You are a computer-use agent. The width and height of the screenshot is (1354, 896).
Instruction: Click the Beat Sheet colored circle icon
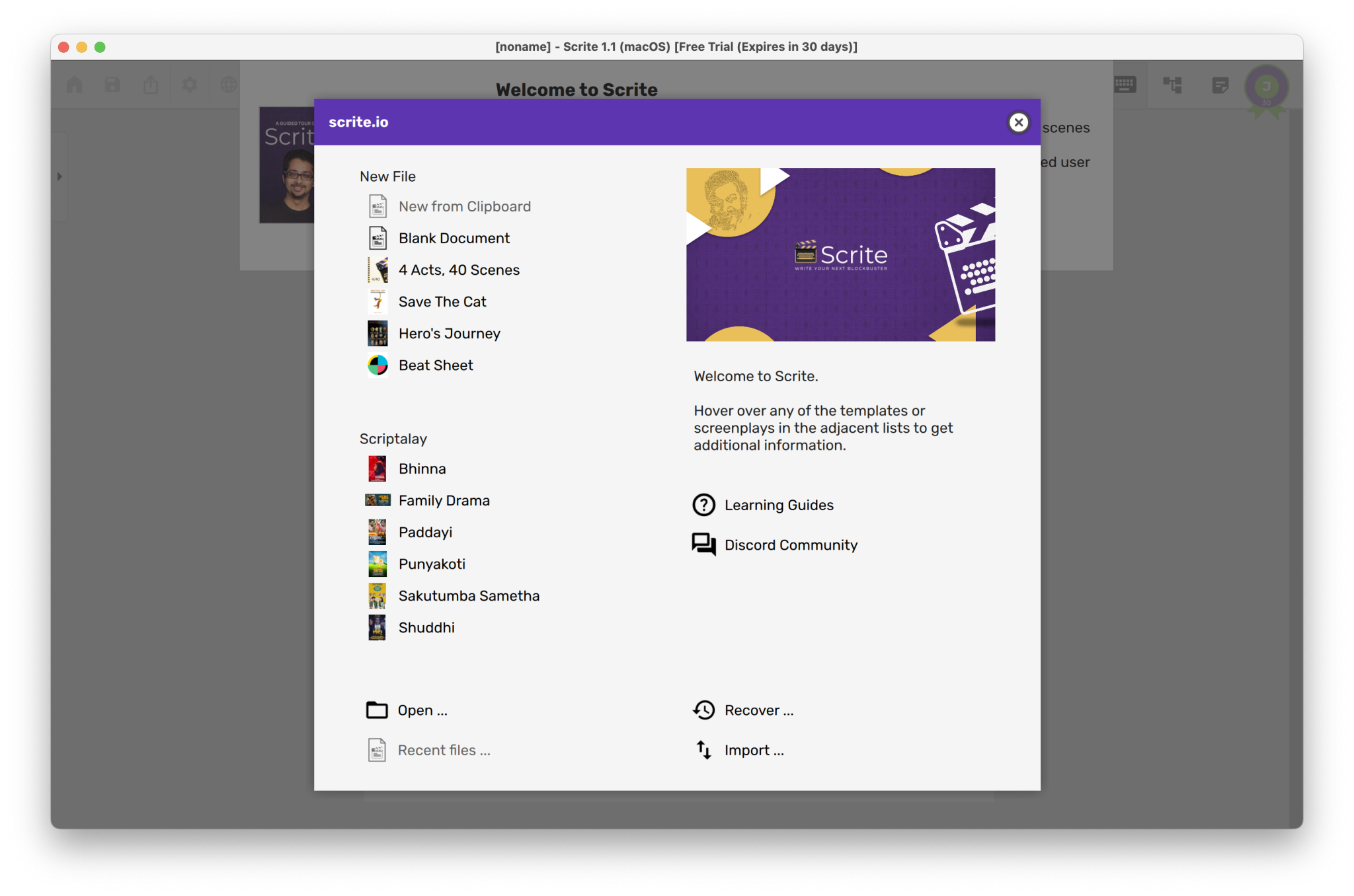(x=378, y=365)
